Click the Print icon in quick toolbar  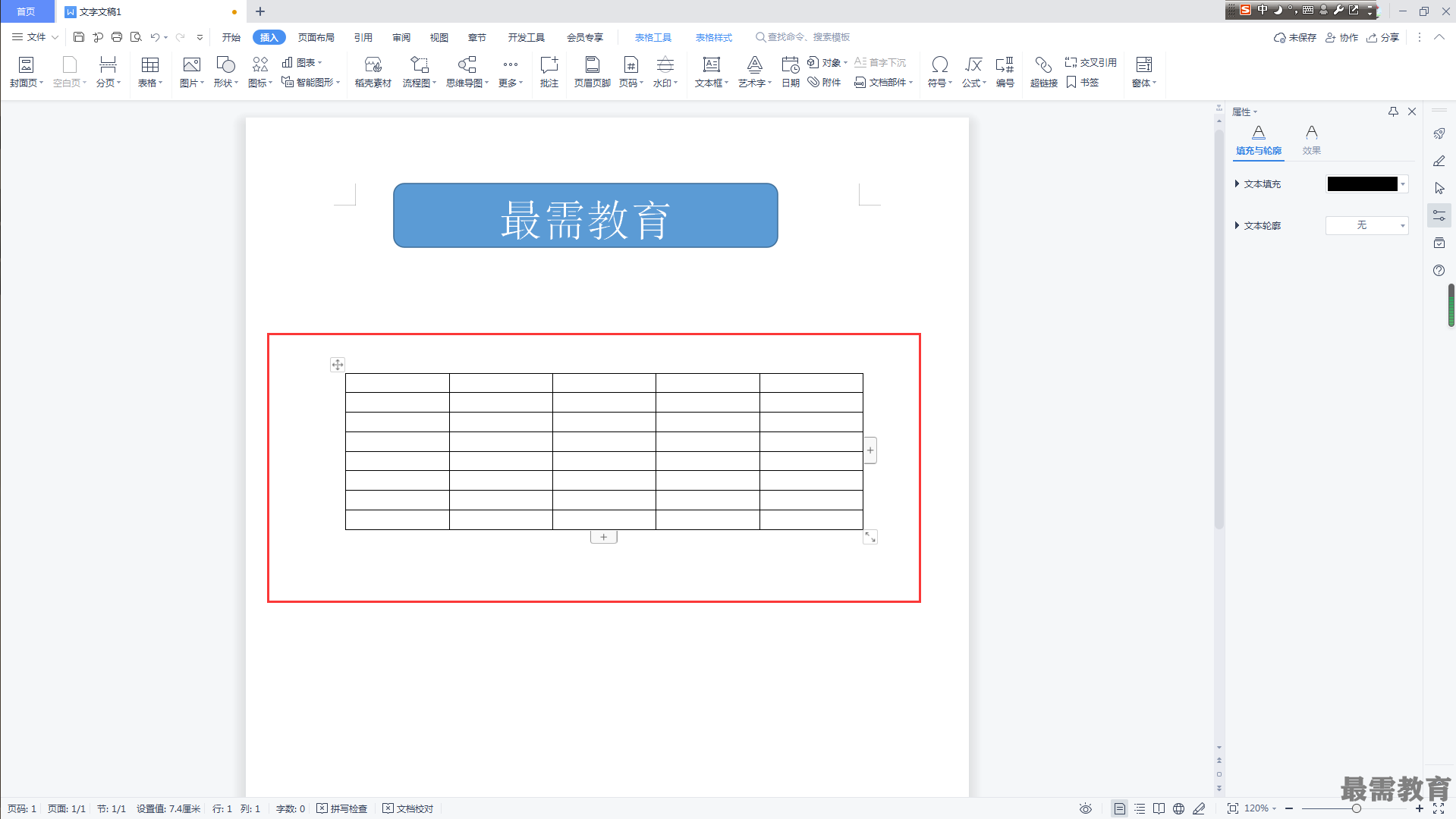tap(117, 36)
